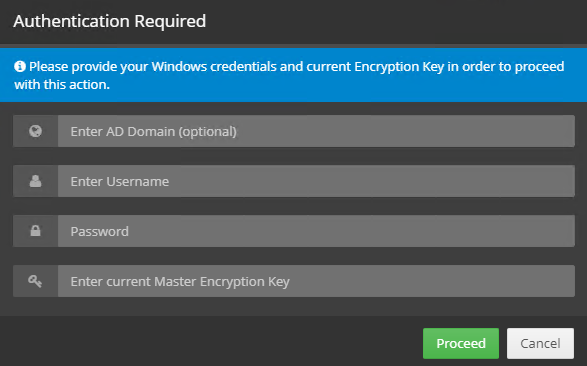Screen dimensions: 587x366
Task: Click the blue information banner message
Action: point(294,75)
